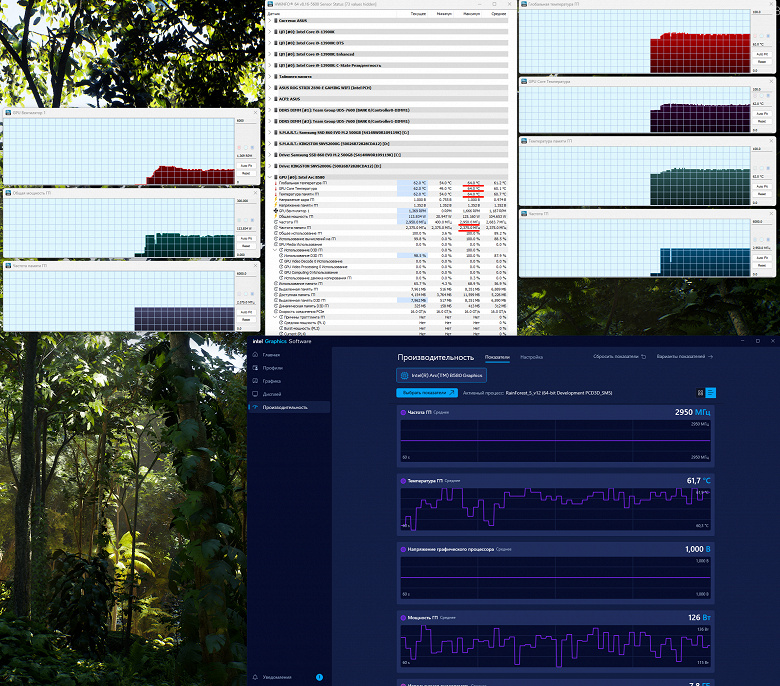
Task: Close the Температура памяти ГП graph window
Action: 772,141
